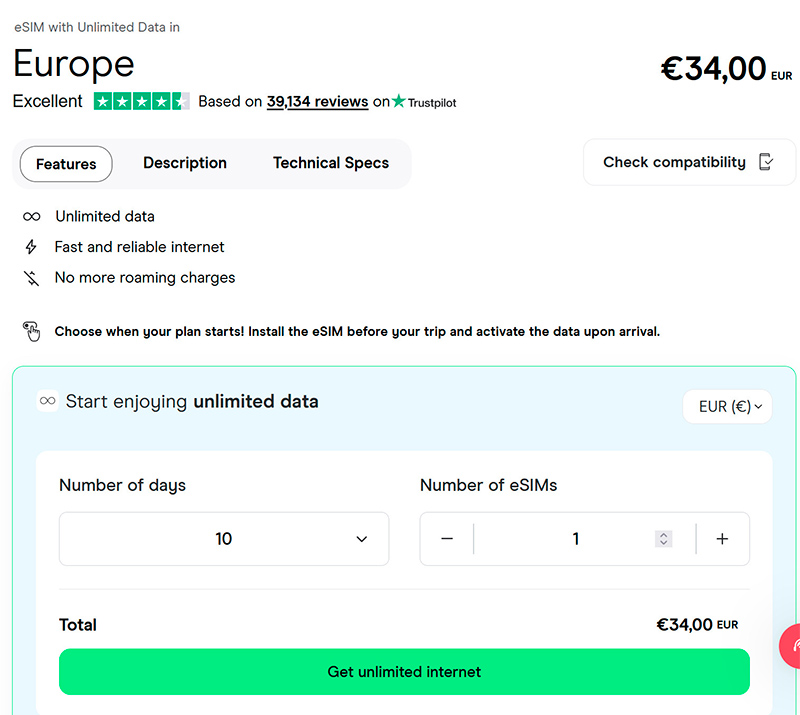Click the hand pointer plan start icon
Image resolution: width=800 pixels, height=715 pixels.
click(32, 331)
